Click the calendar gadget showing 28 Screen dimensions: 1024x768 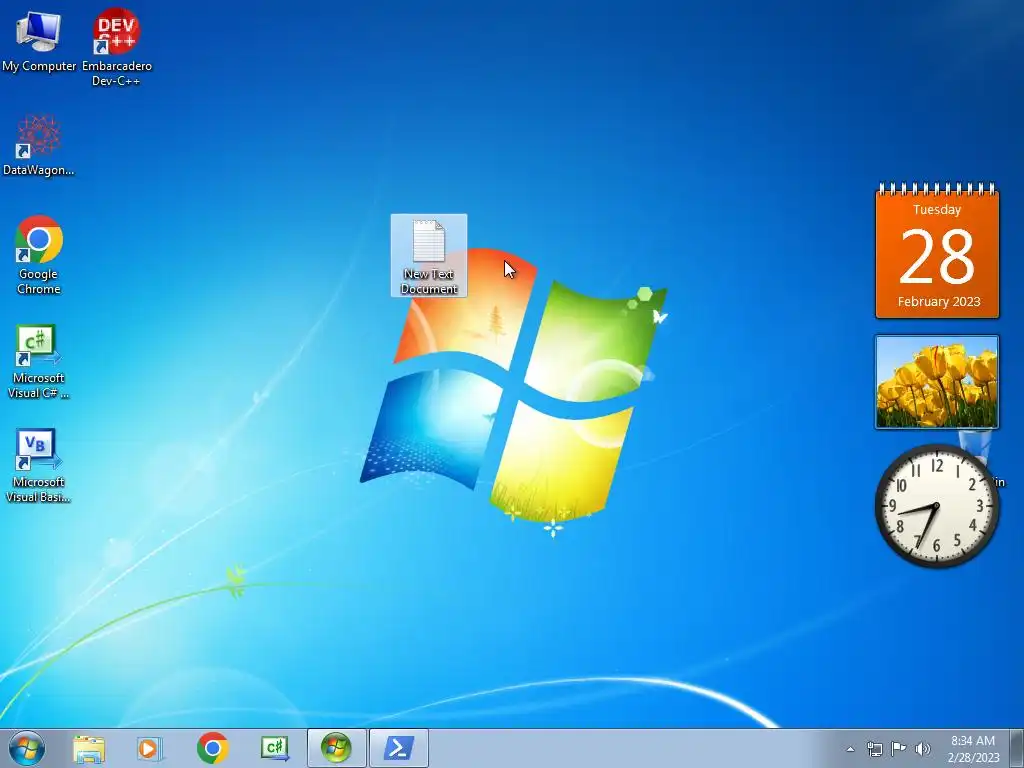pyautogui.click(x=937, y=251)
